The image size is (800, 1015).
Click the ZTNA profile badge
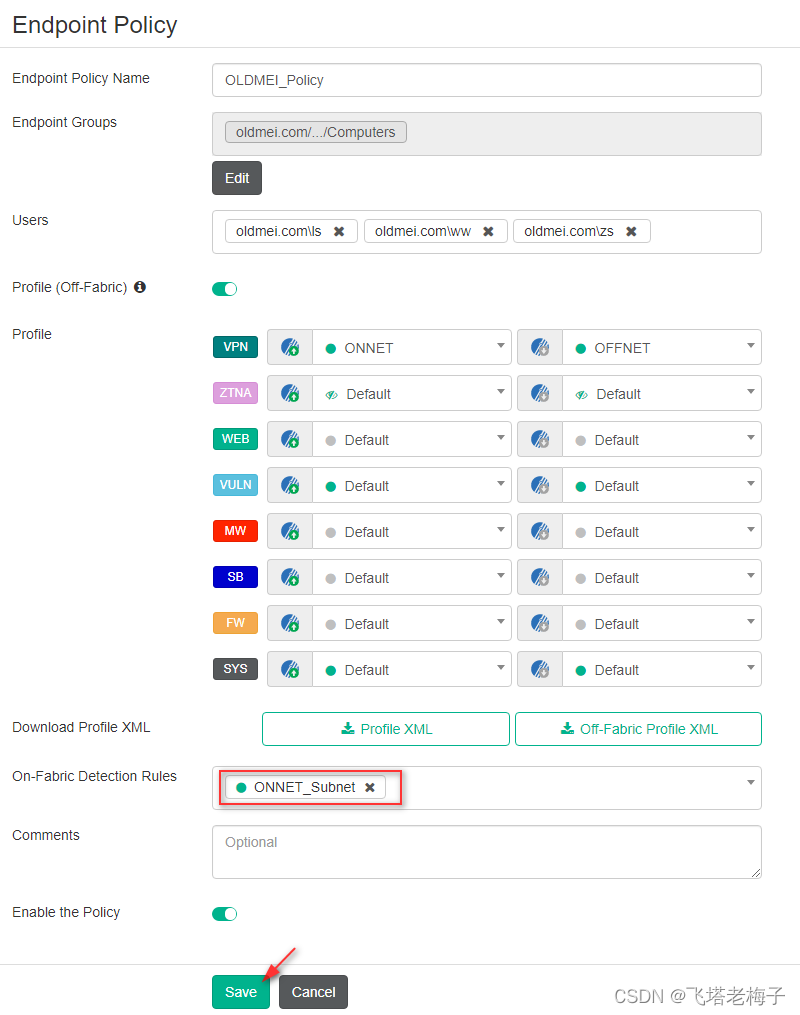pos(236,393)
